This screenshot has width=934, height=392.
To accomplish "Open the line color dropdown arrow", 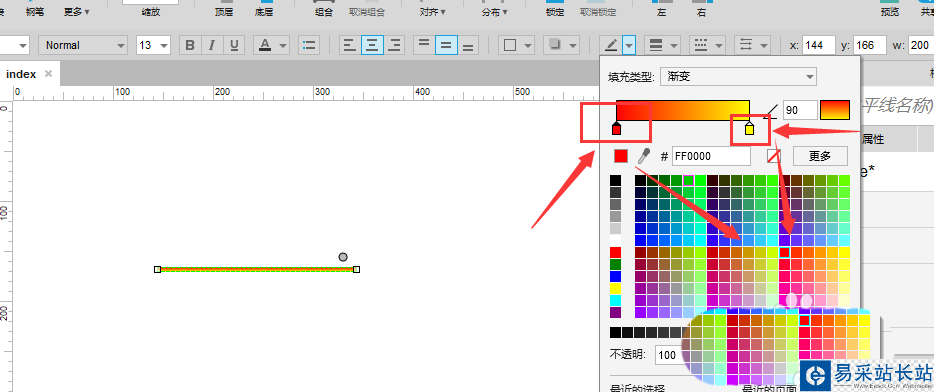I will coord(630,45).
